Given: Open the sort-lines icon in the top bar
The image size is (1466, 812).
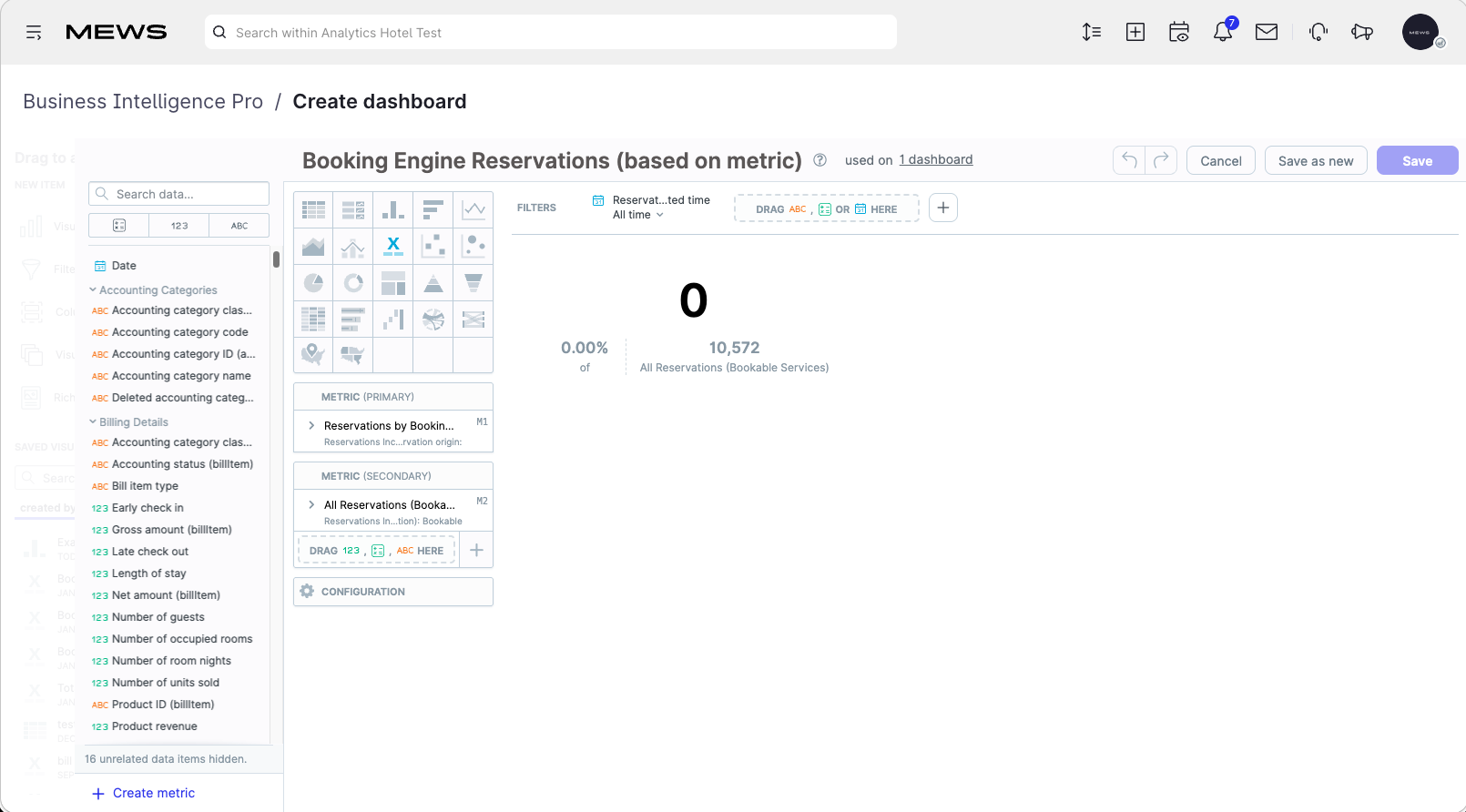Looking at the screenshot, I should [1092, 32].
